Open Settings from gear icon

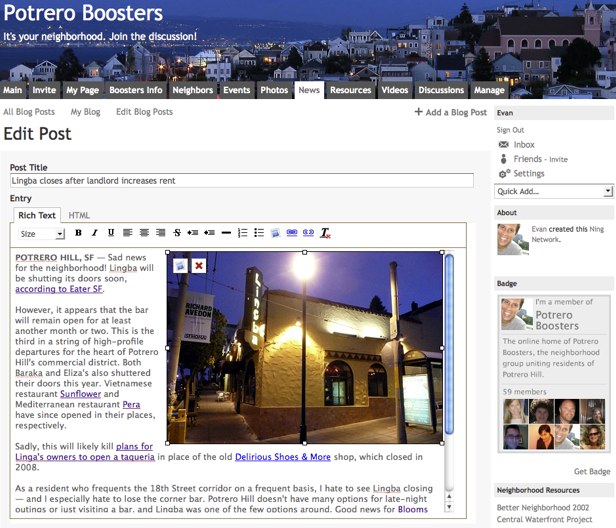coord(504,174)
